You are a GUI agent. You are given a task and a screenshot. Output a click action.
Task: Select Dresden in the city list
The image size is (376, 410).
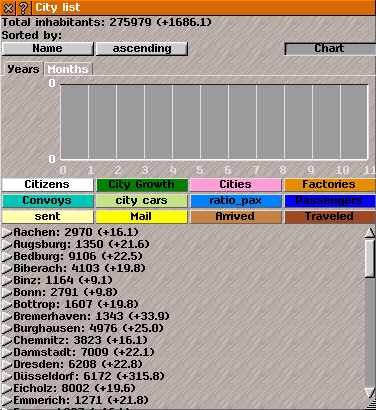[78, 364]
